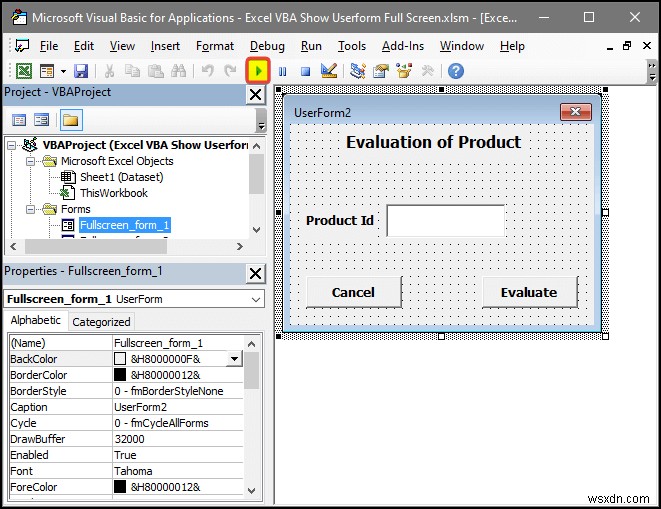Screen dimensions: 661x509
Task: Click the Save toolbar icon
Action: point(81,71)
